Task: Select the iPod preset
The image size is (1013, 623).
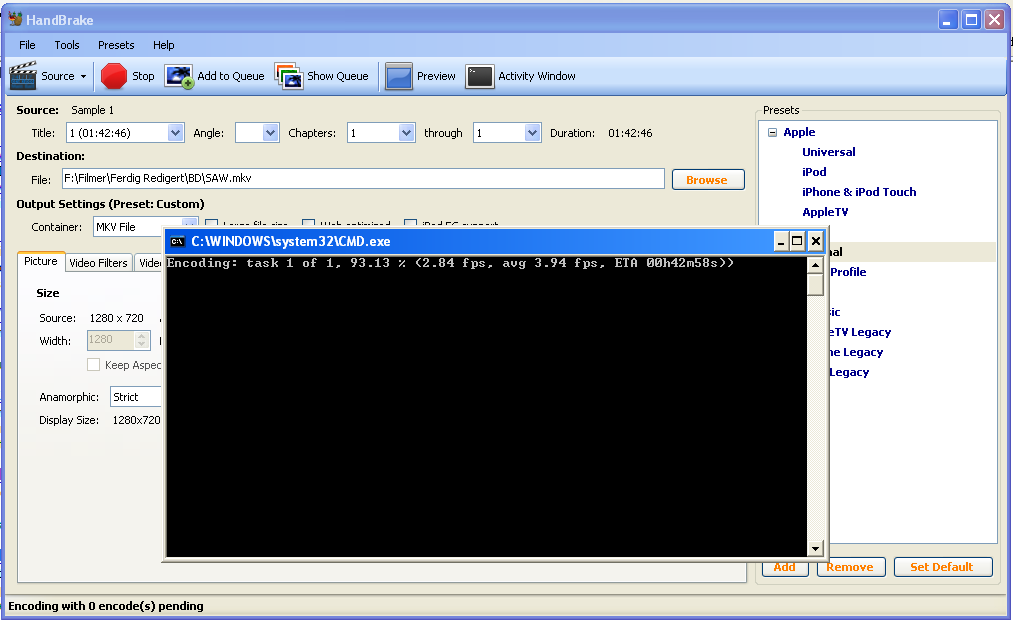Action: pyautogui.click(x=814, y=173)
